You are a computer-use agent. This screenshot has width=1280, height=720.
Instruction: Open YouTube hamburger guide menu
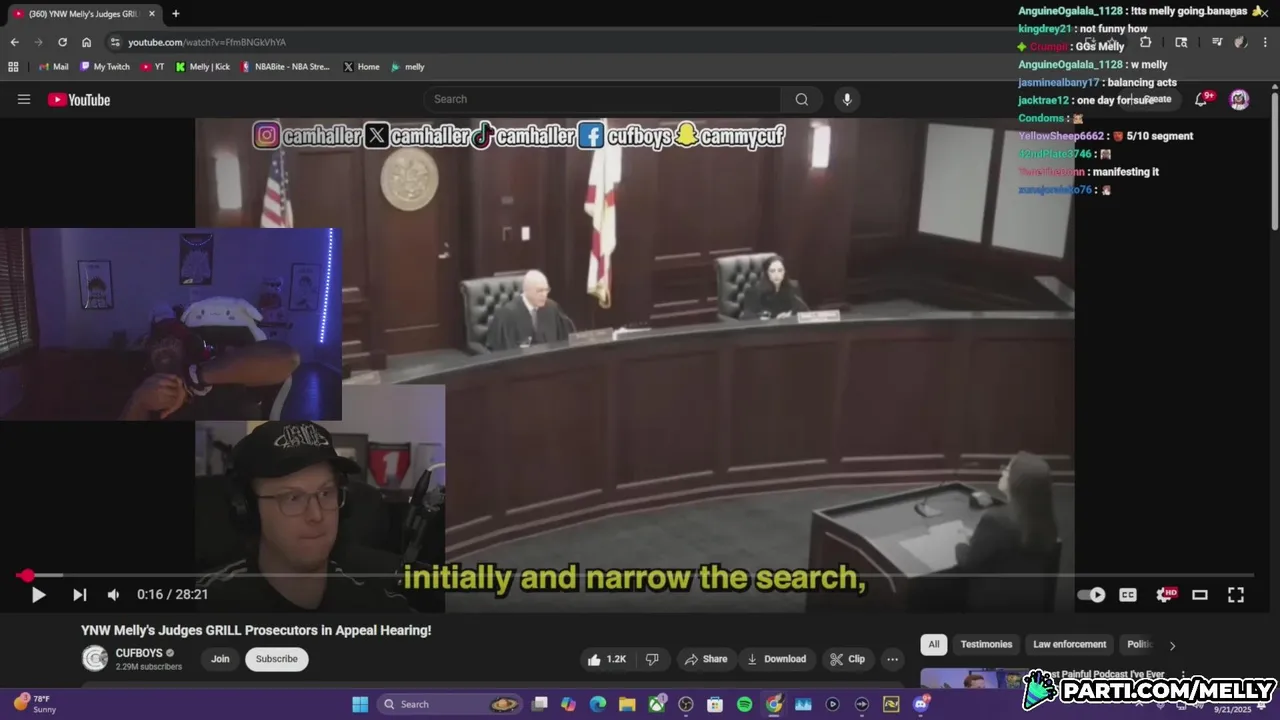tap(24, 99)
